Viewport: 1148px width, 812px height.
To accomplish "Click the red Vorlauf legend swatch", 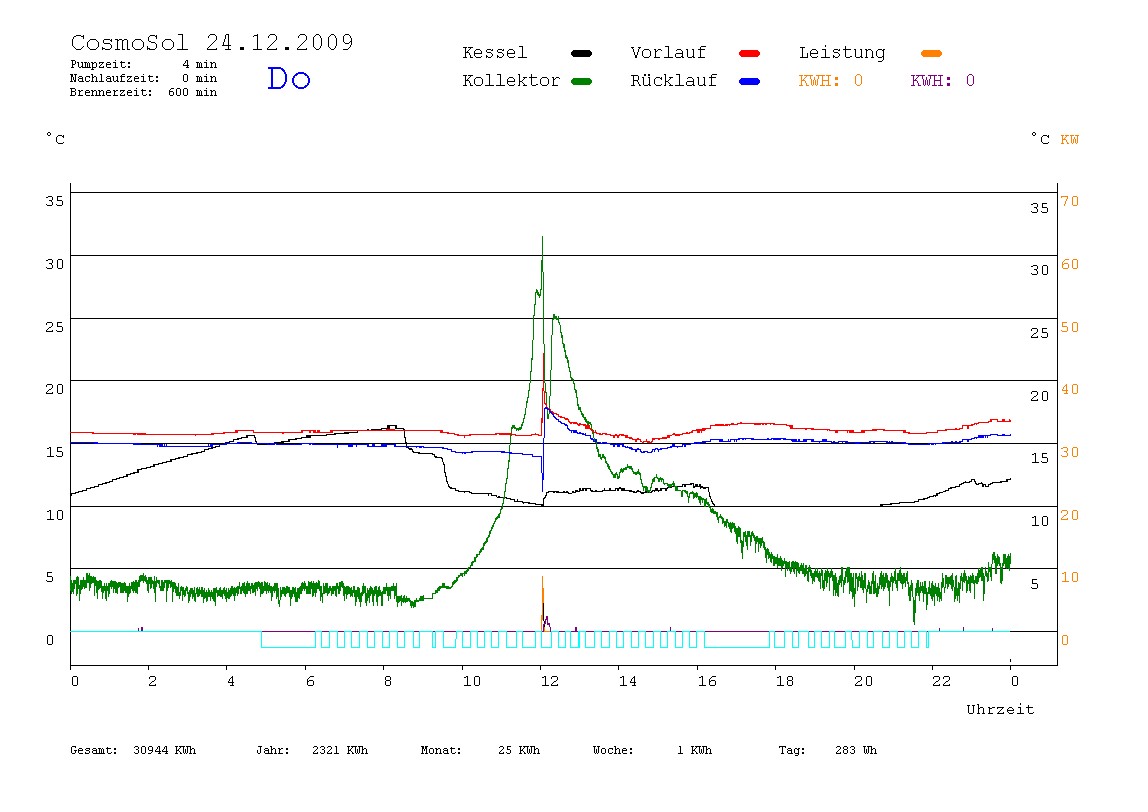I will 750,53.
